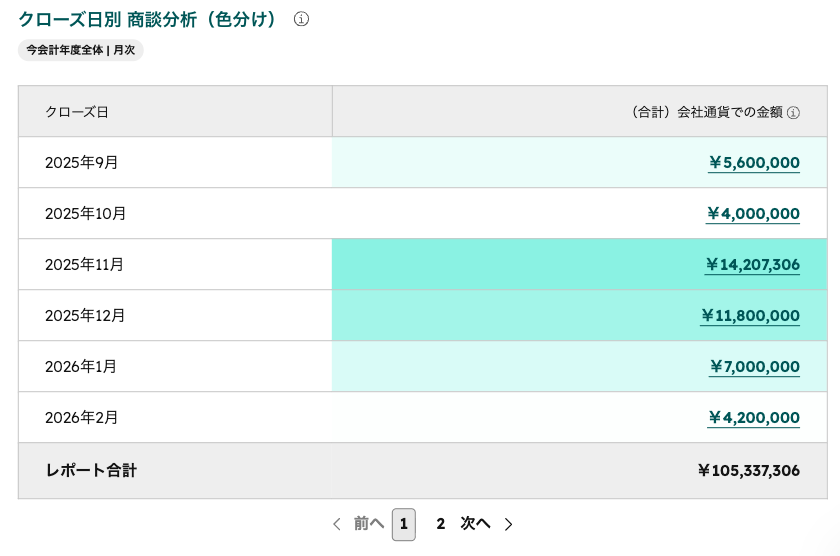Open the ¥5,600,000 amount link
This screenshot has height=556, width=840.
point(754,163)
